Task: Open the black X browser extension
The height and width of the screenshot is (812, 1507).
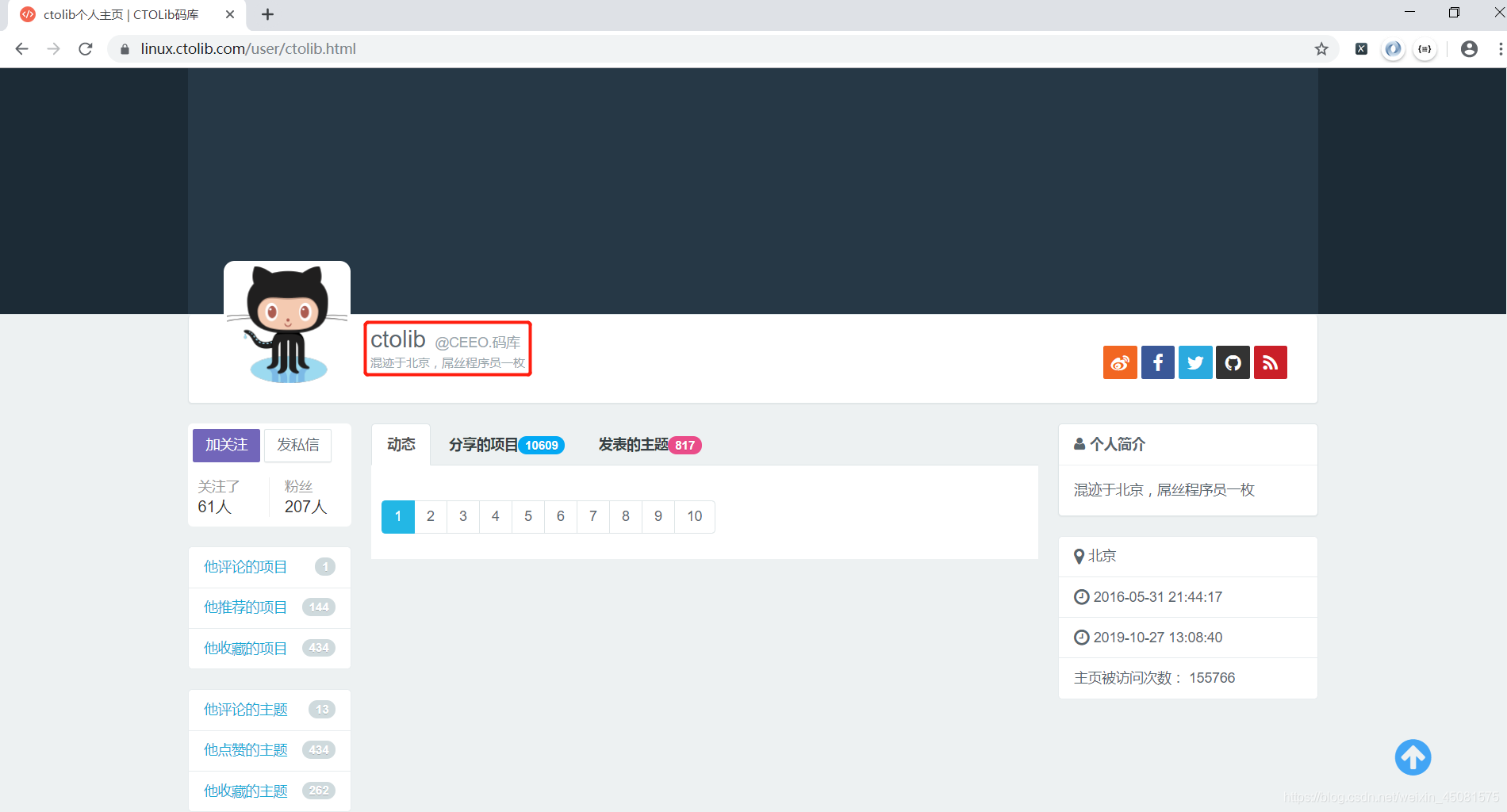Action: pyautogui.click(x=1361, y=48)
